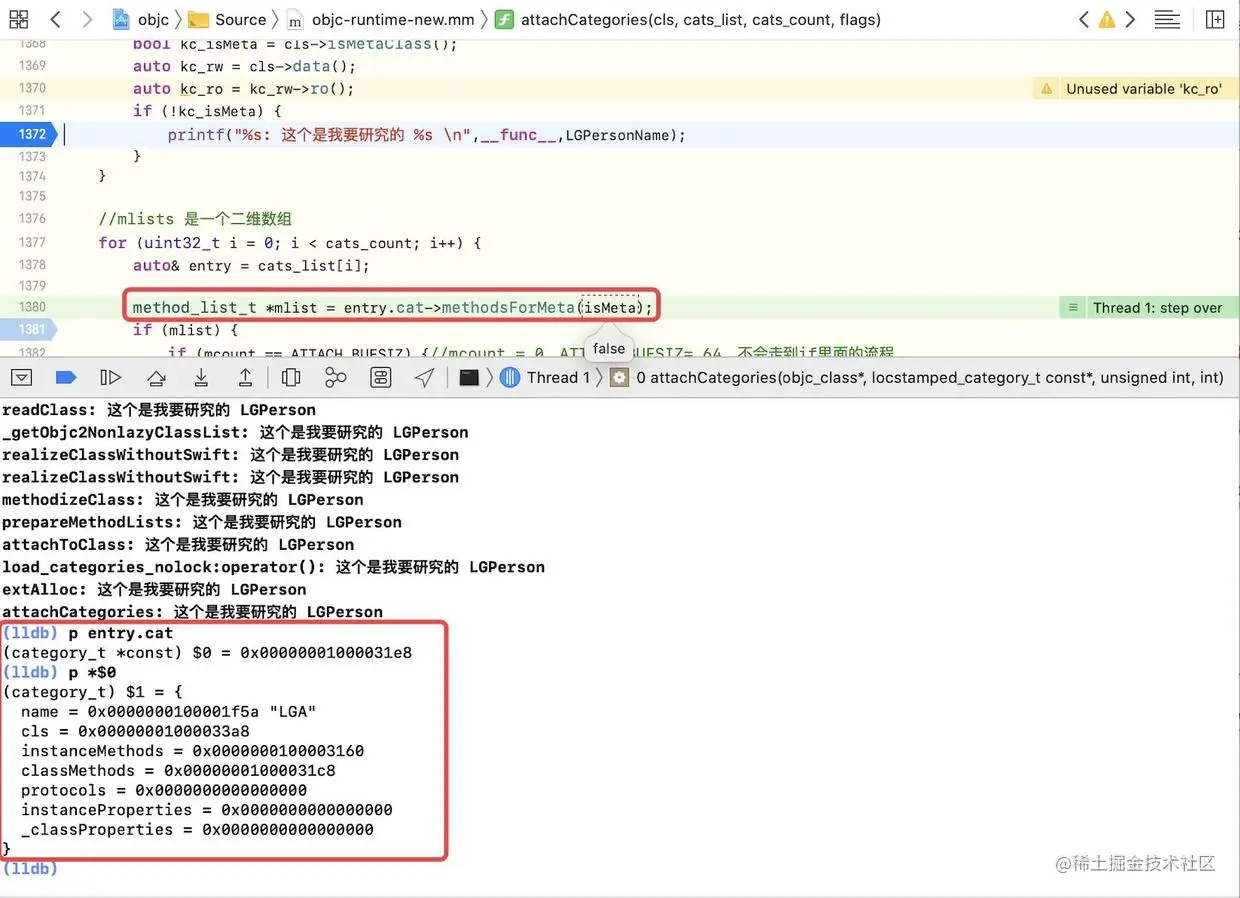Click the breakpoint on line 1381
This screenshot has height=898, width=1240.
click(x=28, y=329)
